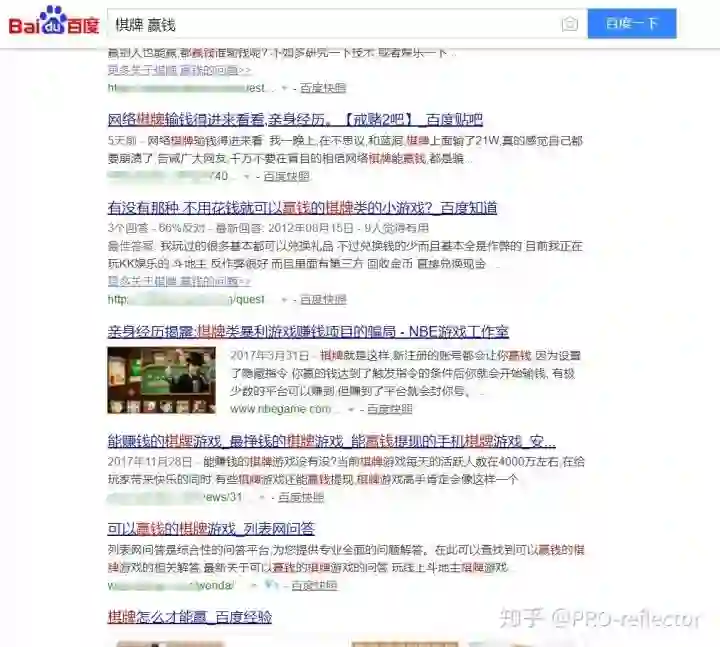This screenshot has width=720, height=647.
Task: Click 更多关于棋牌 赢钱的问题 under 百度知道 result
Action: click(x=179, y=281)
